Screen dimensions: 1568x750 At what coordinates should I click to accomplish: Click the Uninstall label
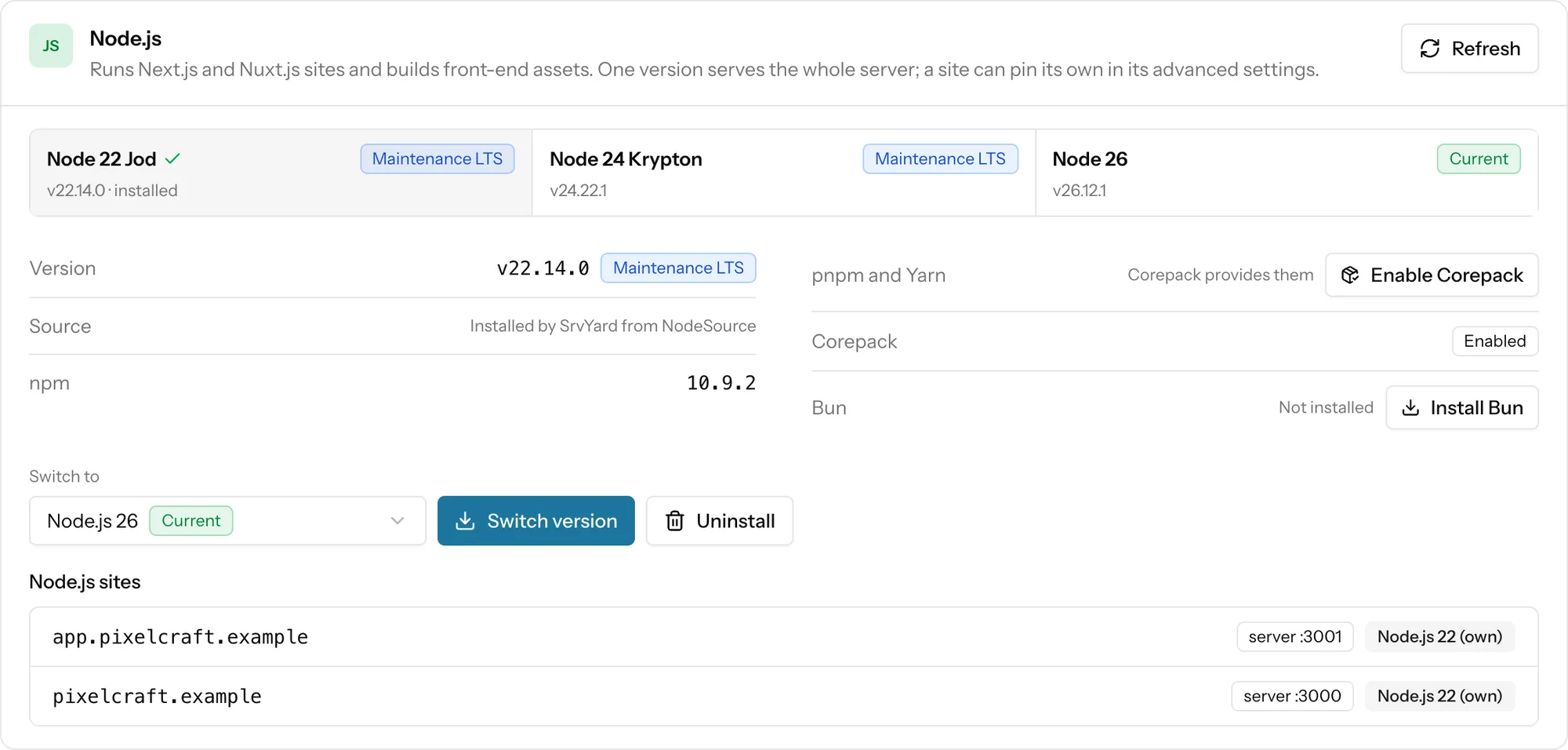click(735, 521)
